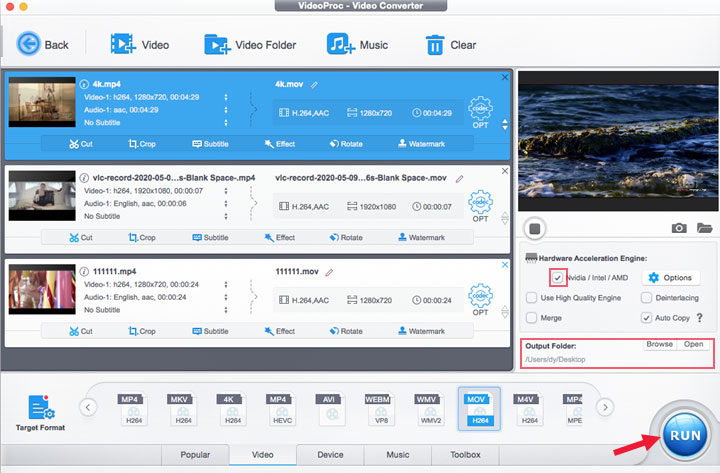Add Subtitle to 111111.mp4

pos(210,331)
